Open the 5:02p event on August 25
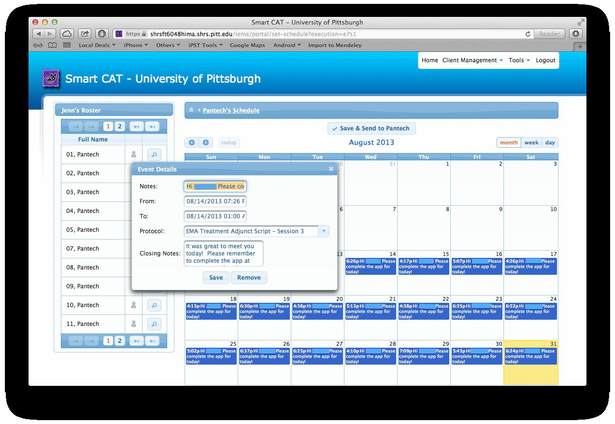Screen dimensions: 615x424 click(211, 356)
